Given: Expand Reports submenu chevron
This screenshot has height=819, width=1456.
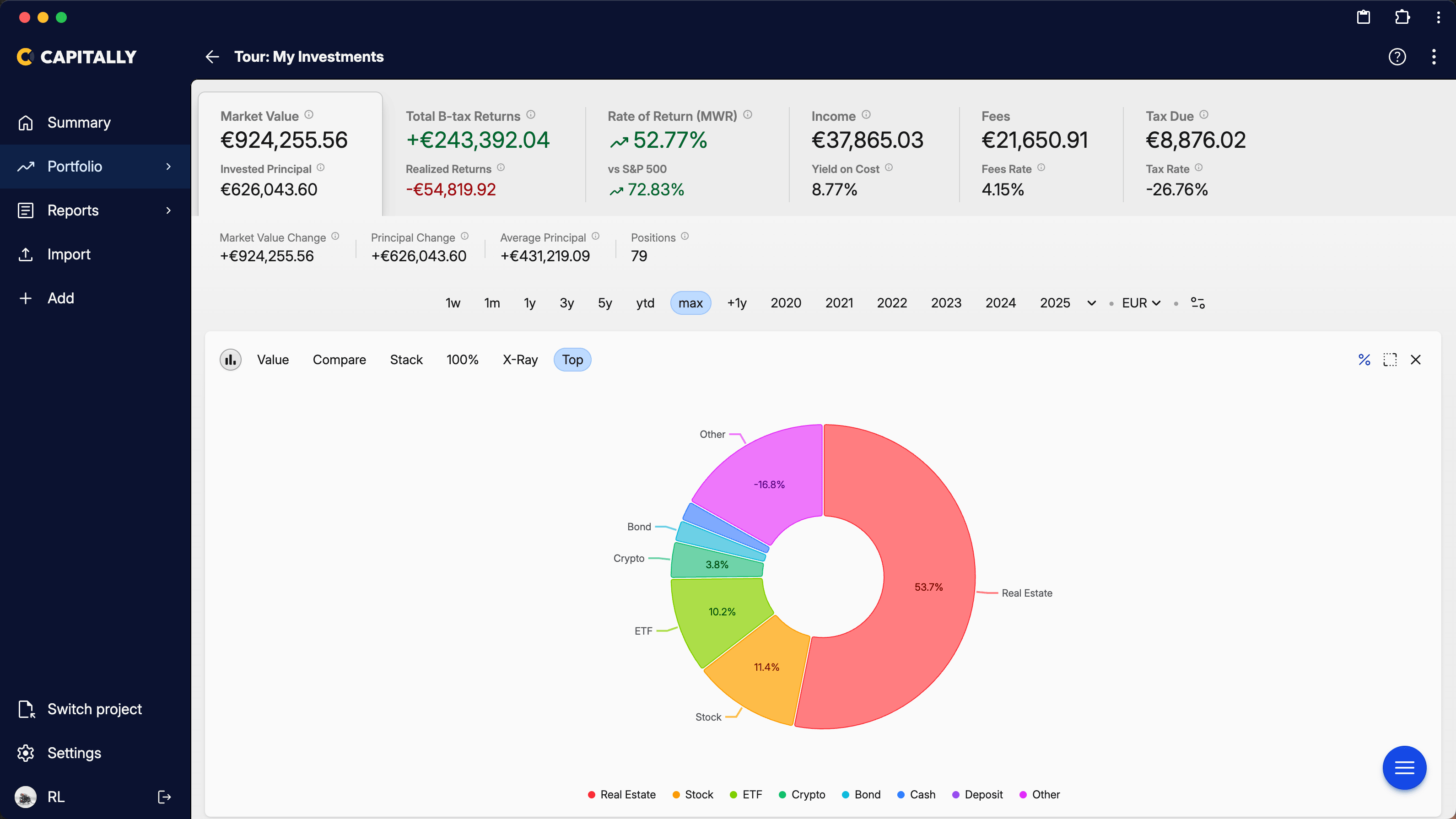Looking at the screenshot, I should click(x=168, y=211).
